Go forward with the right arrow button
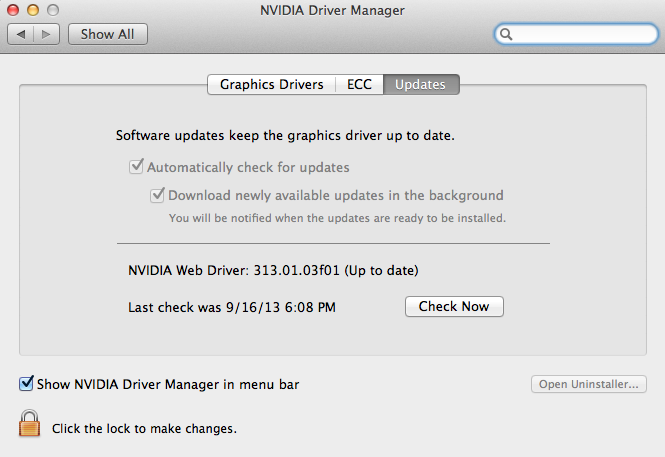The width and height of the screenshot is (665, 457). tap(46, 34)
